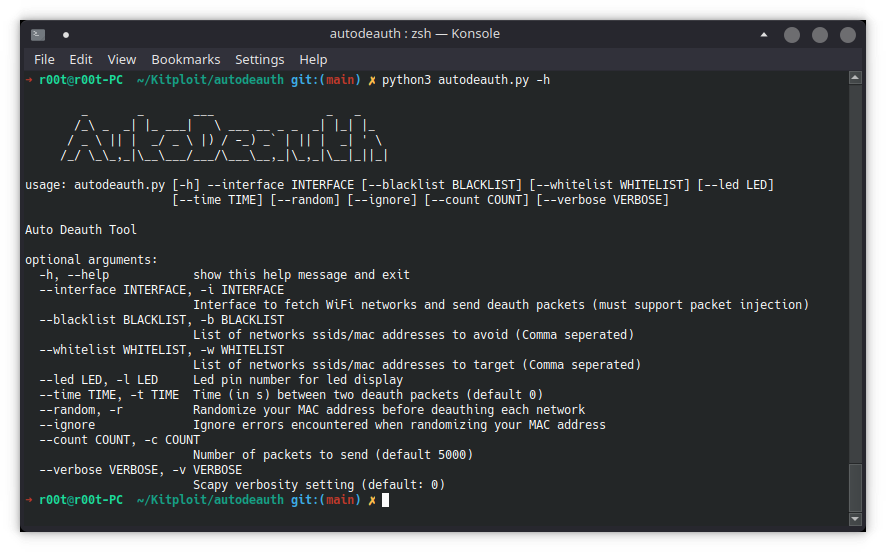
Task: Click the '-h, --help' option text
Action: pos(74,275)
